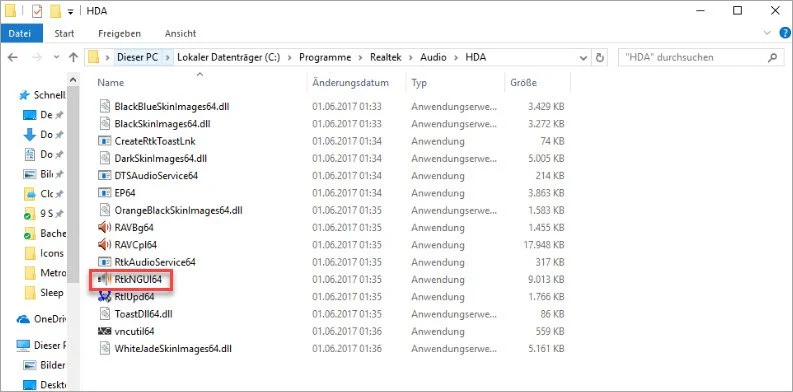Expand the chevron after Realtek in path

coord(411,57)
